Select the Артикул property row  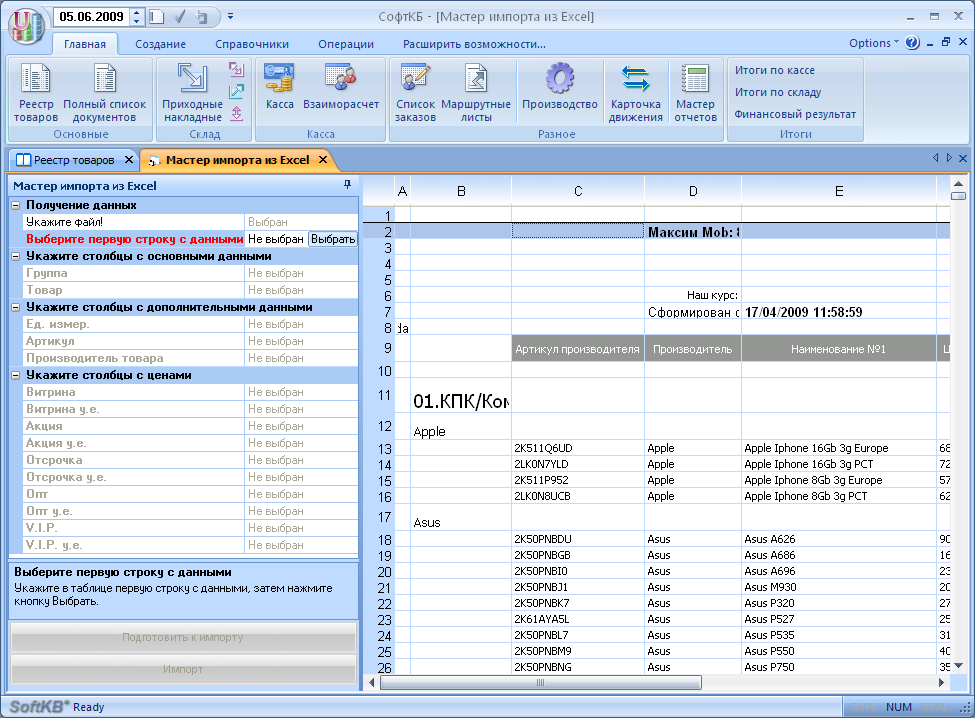click(190, 341)
